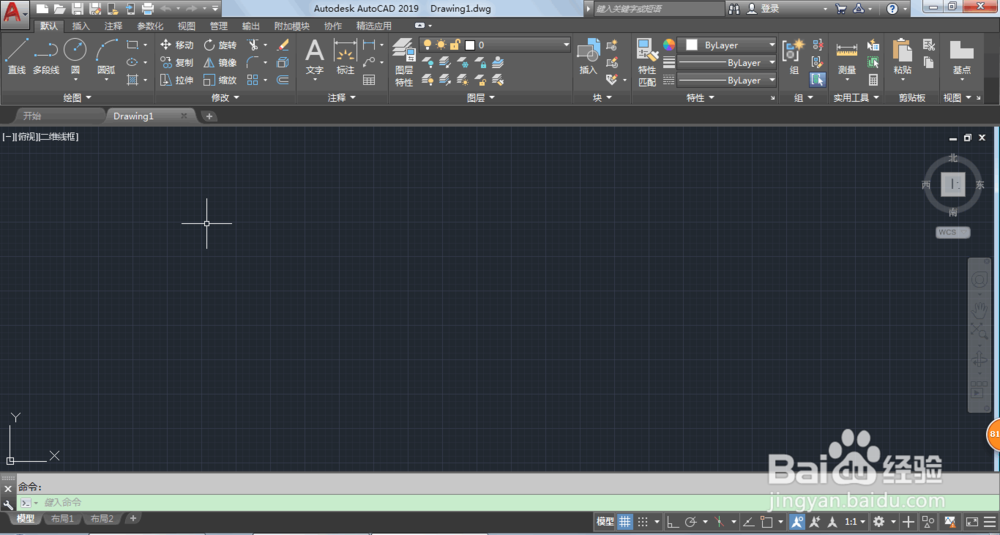Click the 二维线框 visual style label
Viewport: 1000px width, 535px height.
point(59,136)
